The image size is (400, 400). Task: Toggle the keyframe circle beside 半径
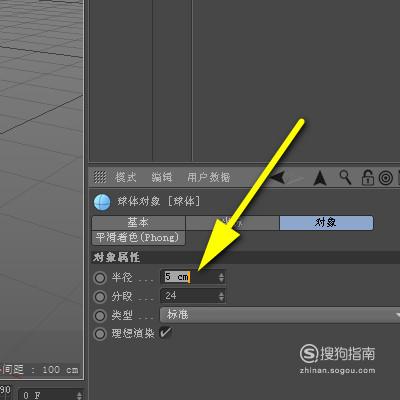coord(100,278)
